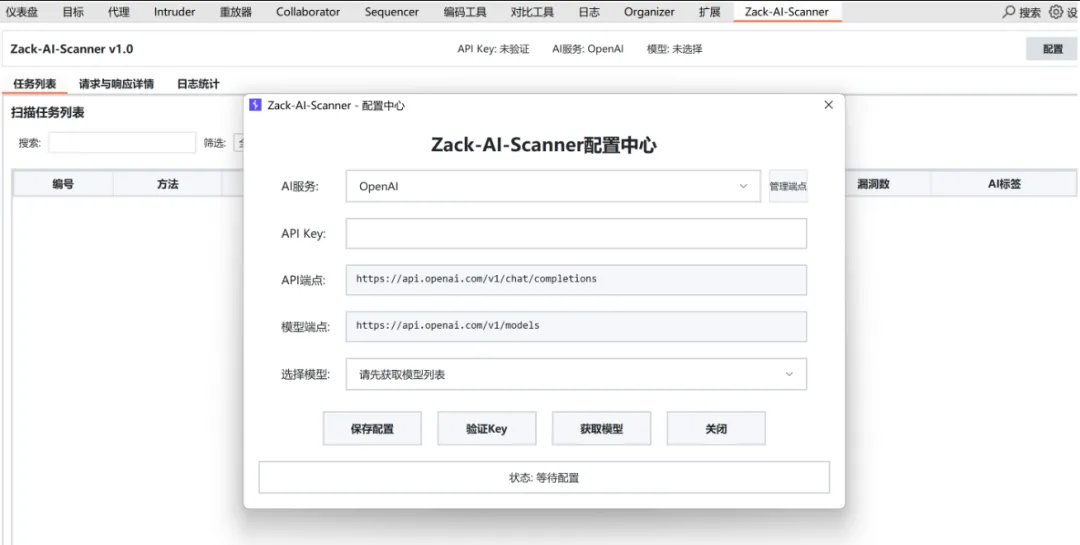Click the 扫描任务列表 heading
The image size is (1080, 545).
(48, 113)
